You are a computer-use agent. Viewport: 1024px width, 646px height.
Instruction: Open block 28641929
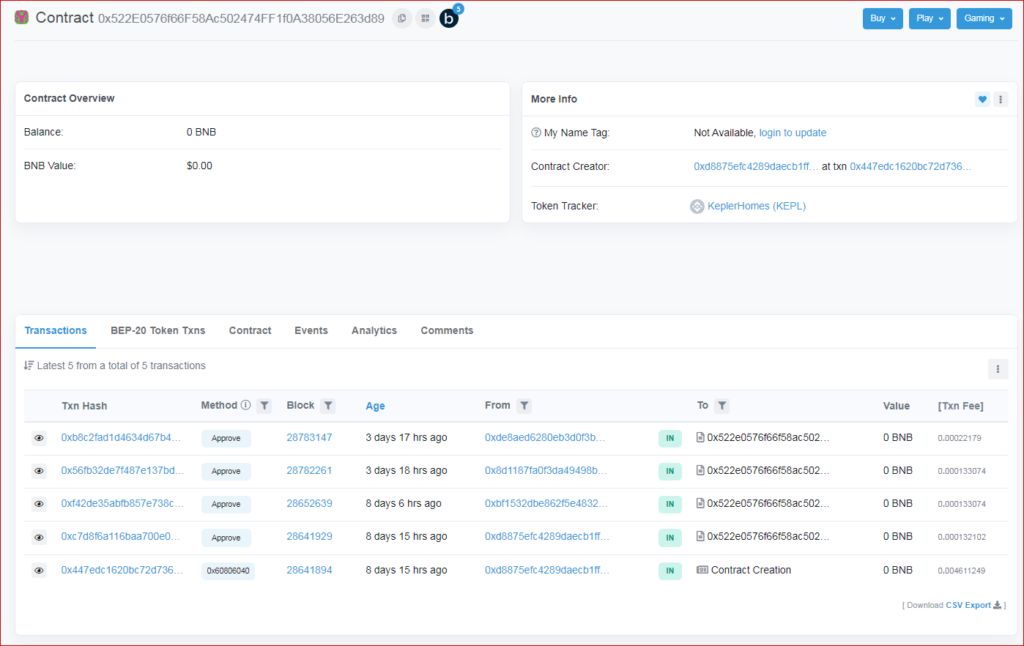(x=309, y=536)
